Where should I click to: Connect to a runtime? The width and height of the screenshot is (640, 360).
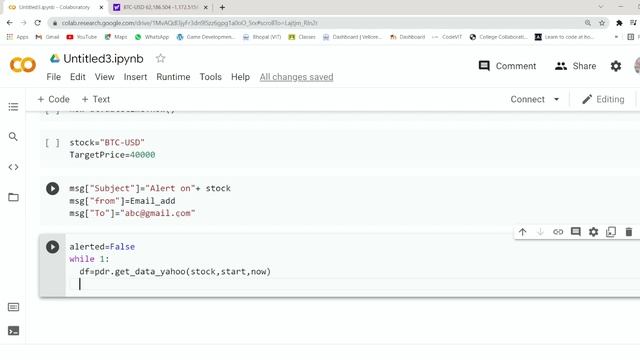527,99
